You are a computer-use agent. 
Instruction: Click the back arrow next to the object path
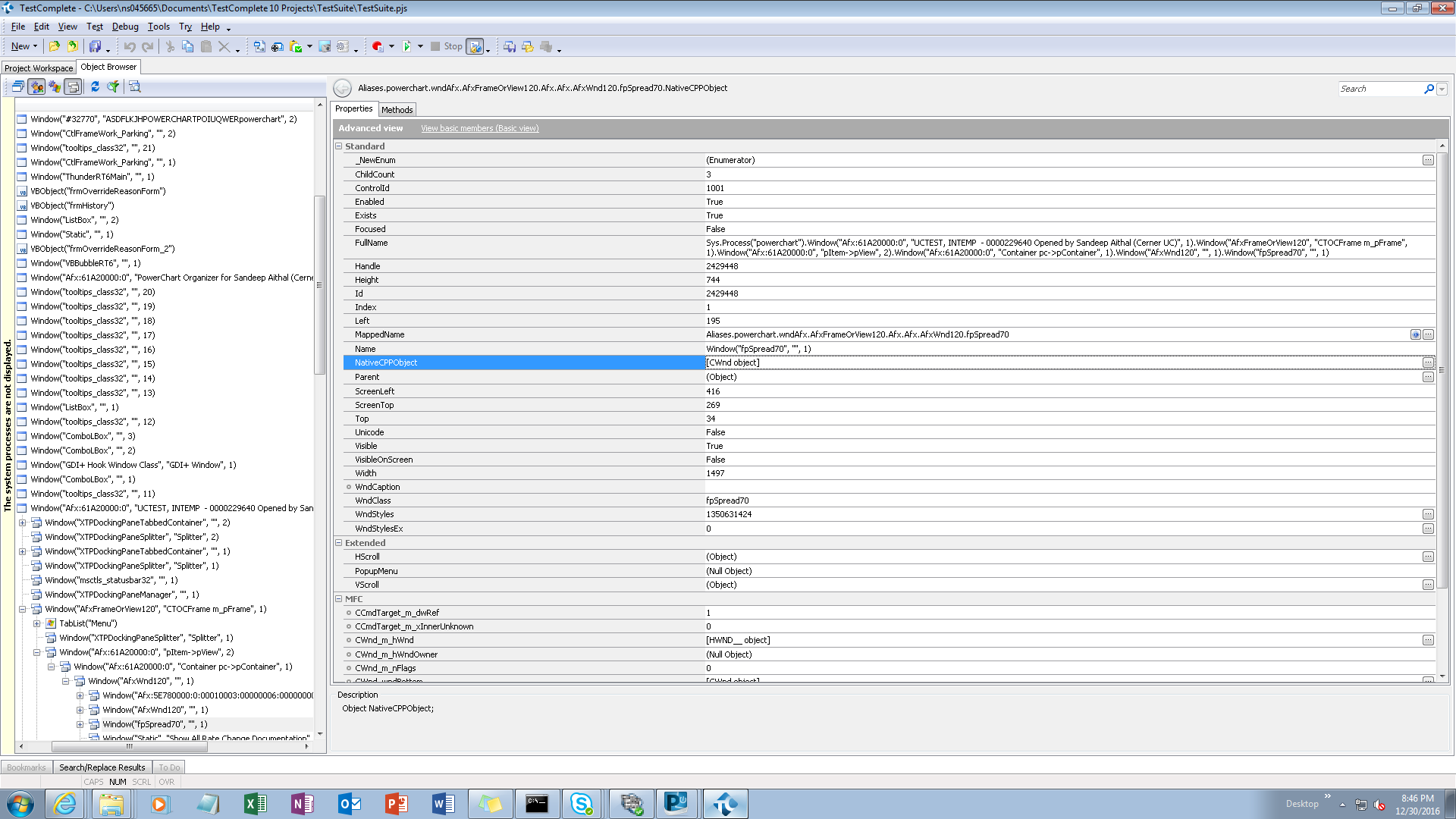343,89
